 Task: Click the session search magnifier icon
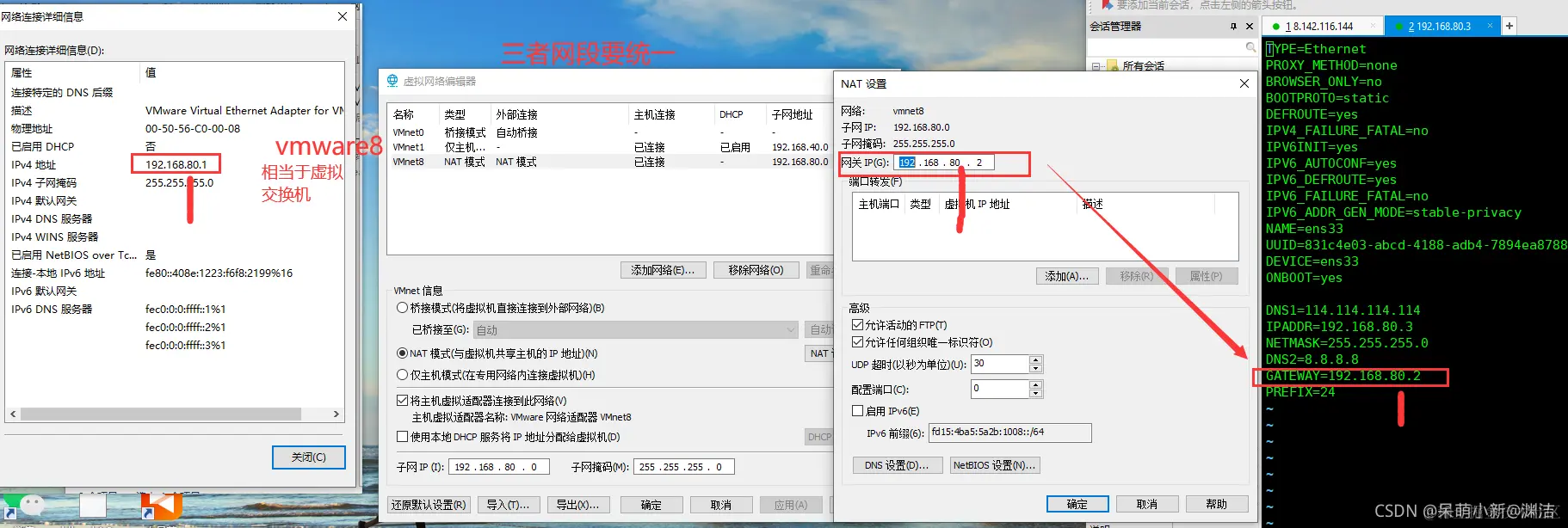click(x=1251, y=47)
